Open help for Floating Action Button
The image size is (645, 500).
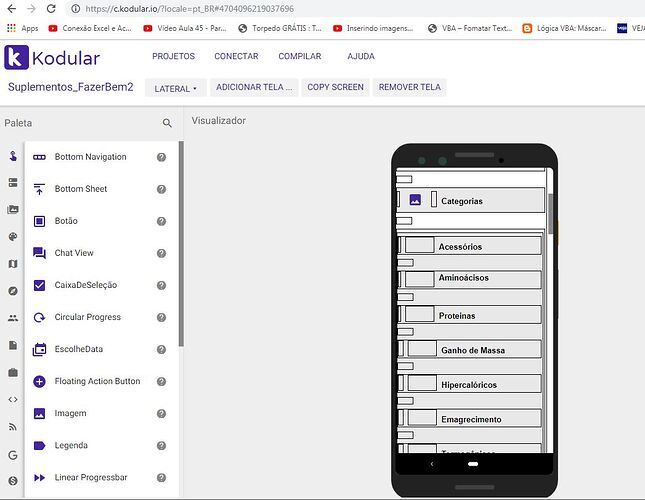point(161,382)
